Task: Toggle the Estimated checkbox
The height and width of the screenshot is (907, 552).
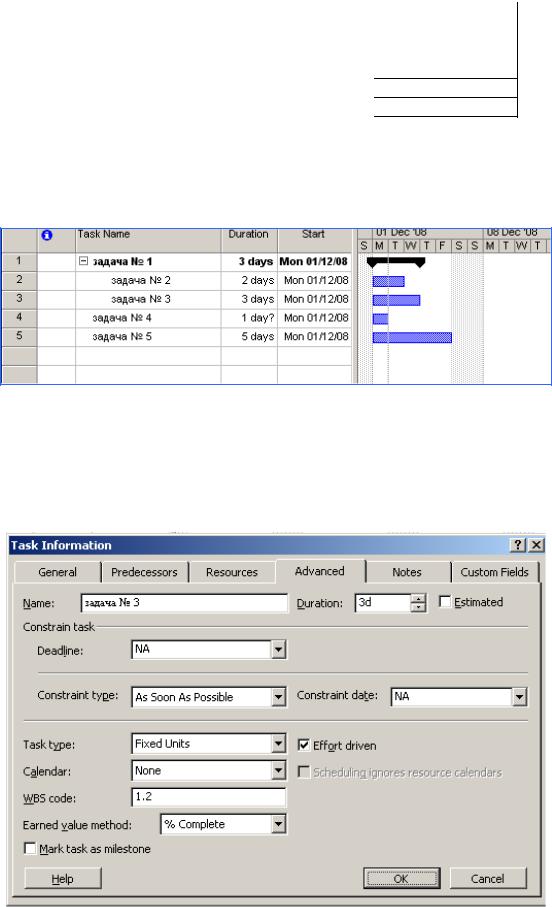Action: [445, 602]
